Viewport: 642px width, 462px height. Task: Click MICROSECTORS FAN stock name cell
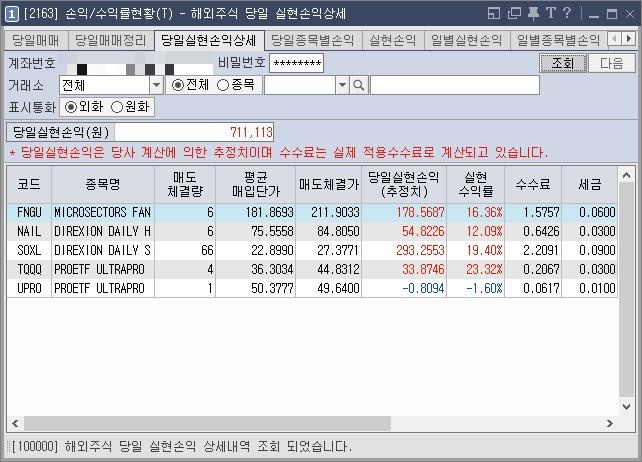(x=103, y=213)
